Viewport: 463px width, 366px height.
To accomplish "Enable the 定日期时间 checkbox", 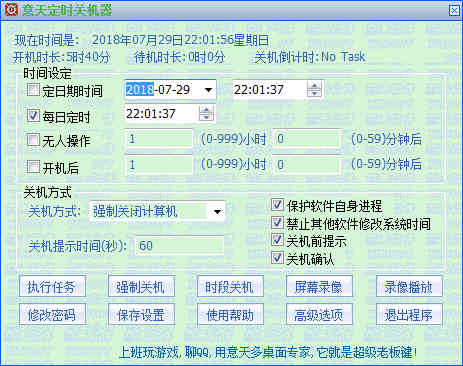I will (33, 90).
